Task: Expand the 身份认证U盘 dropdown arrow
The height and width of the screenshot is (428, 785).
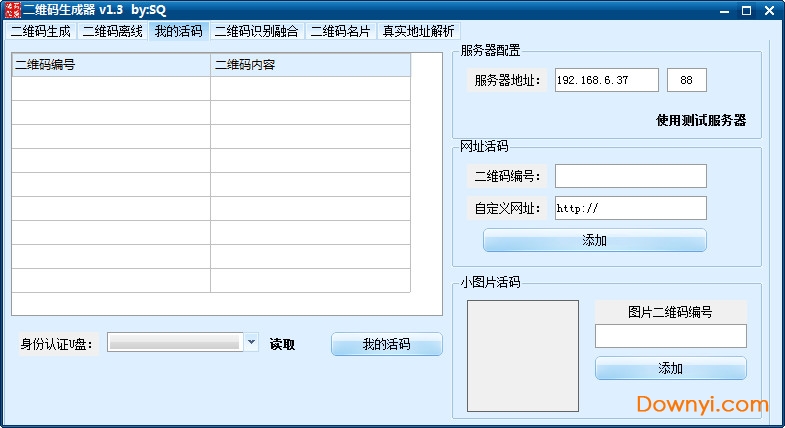Action: point(251,343)
